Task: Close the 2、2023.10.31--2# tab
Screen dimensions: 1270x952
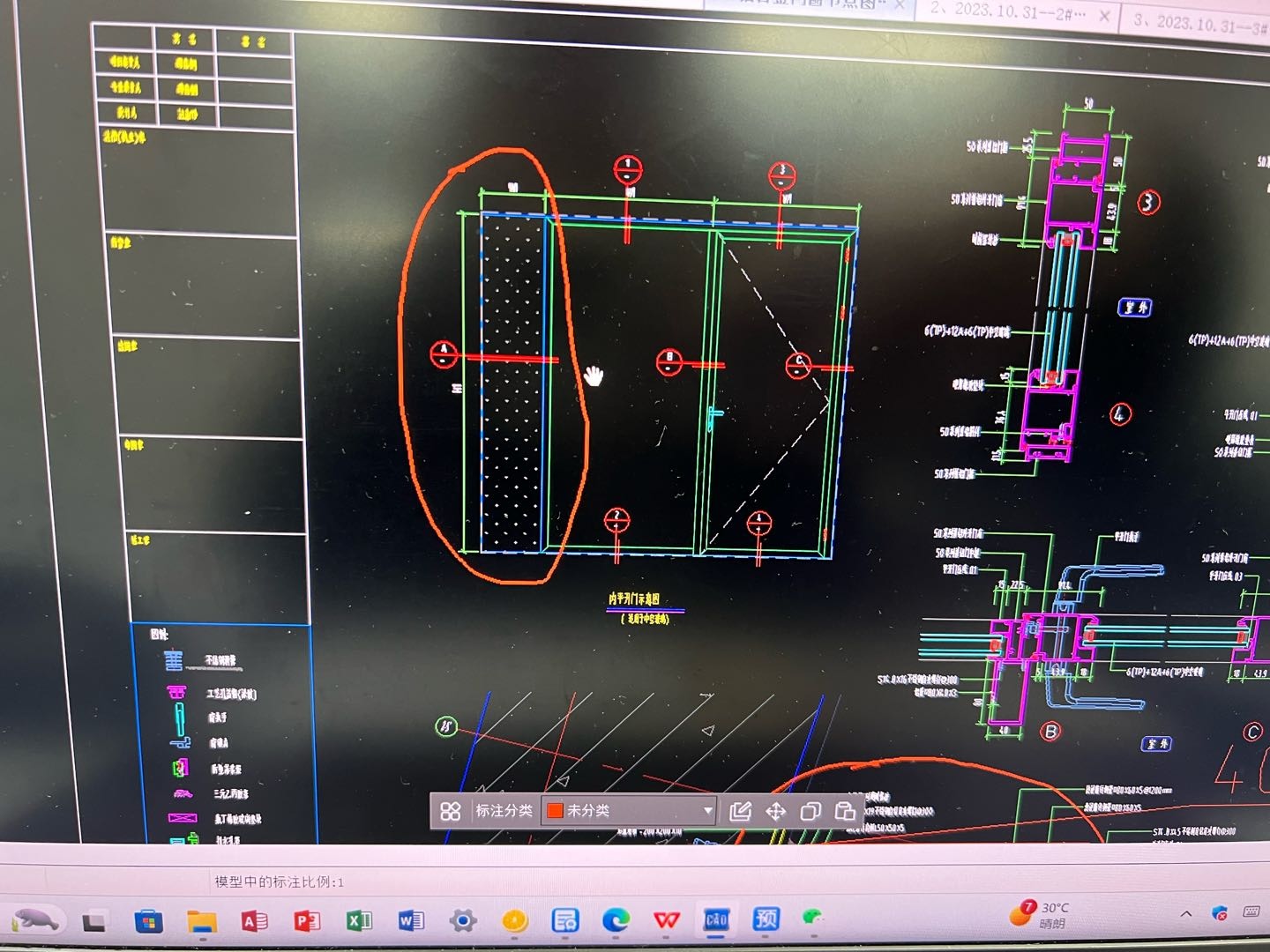Action: 1104,15
